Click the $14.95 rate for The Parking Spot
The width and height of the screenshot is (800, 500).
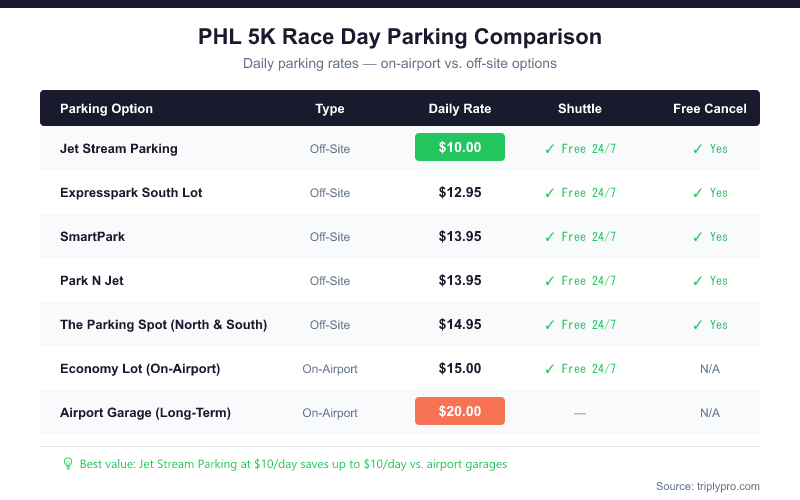(x=460, y=324)
